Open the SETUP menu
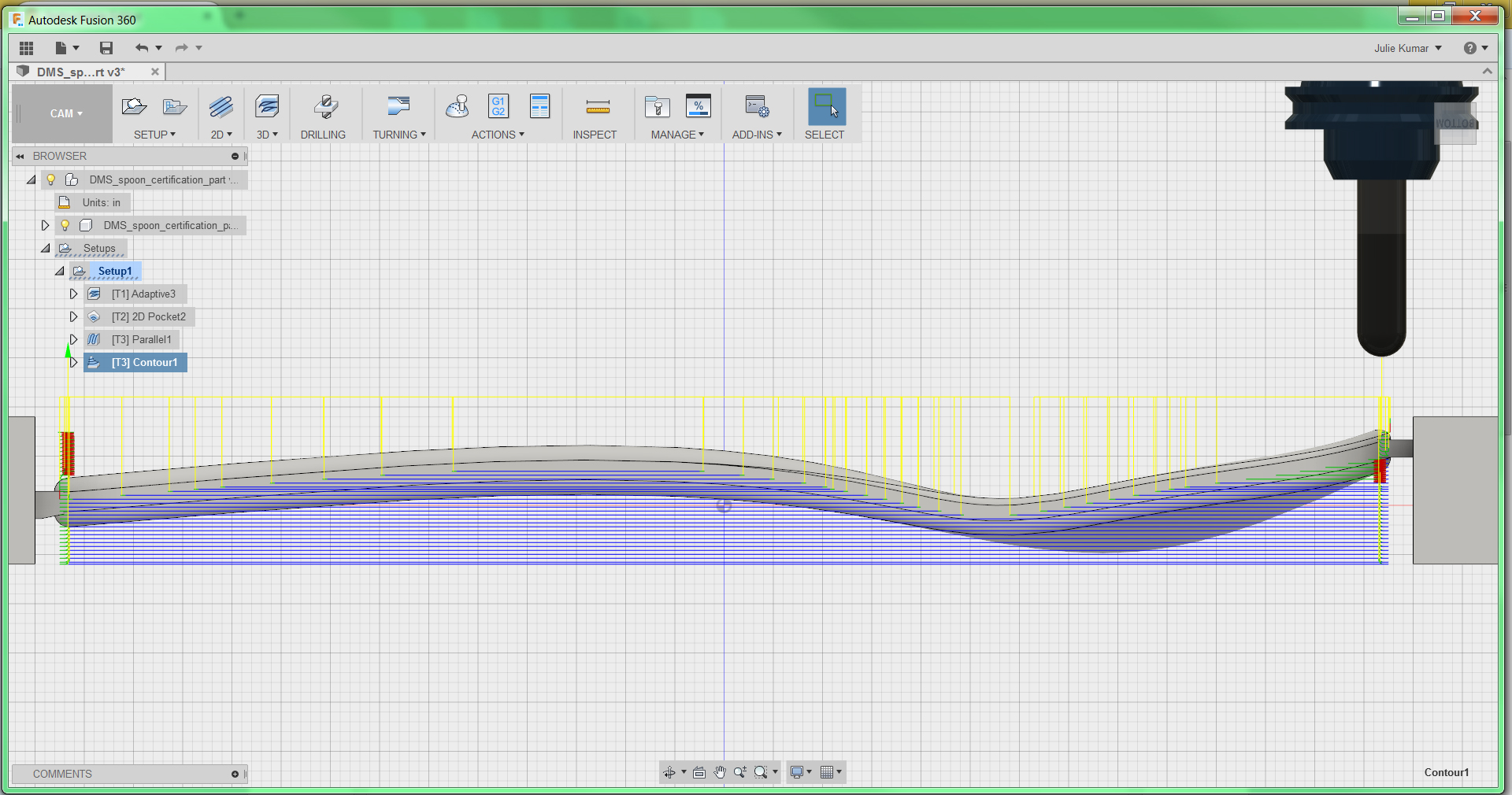 pyautogui.click(x=154, y=135)
